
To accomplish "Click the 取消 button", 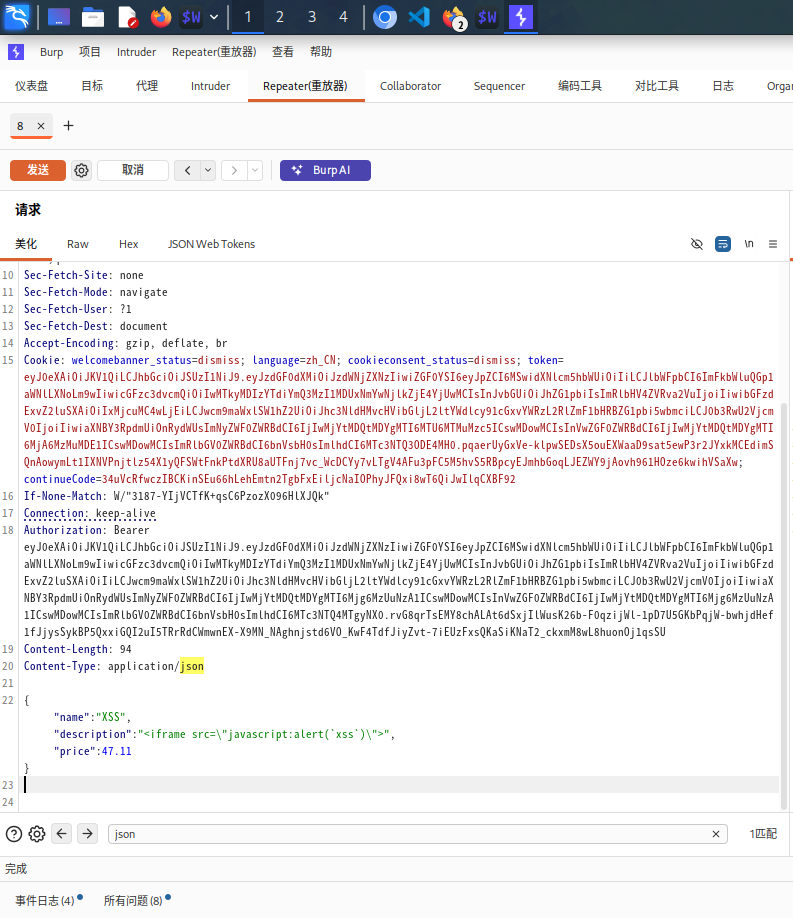I will point(133,170).
